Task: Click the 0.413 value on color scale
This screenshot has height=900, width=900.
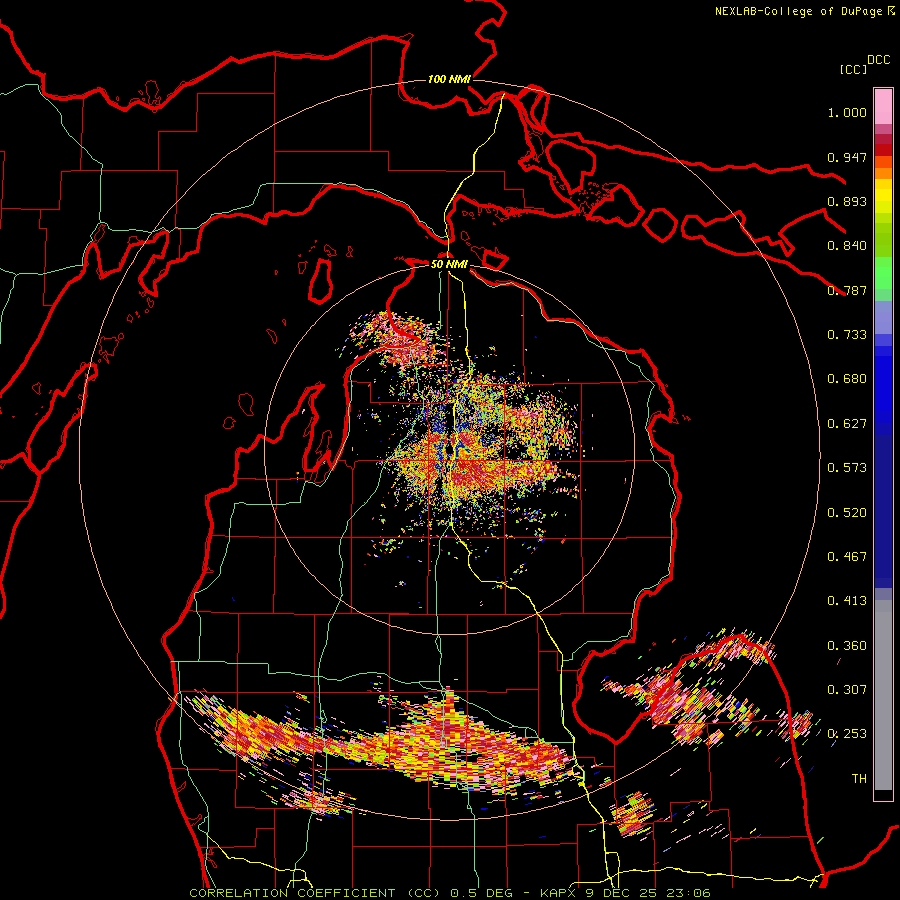Action: (847, 601)
